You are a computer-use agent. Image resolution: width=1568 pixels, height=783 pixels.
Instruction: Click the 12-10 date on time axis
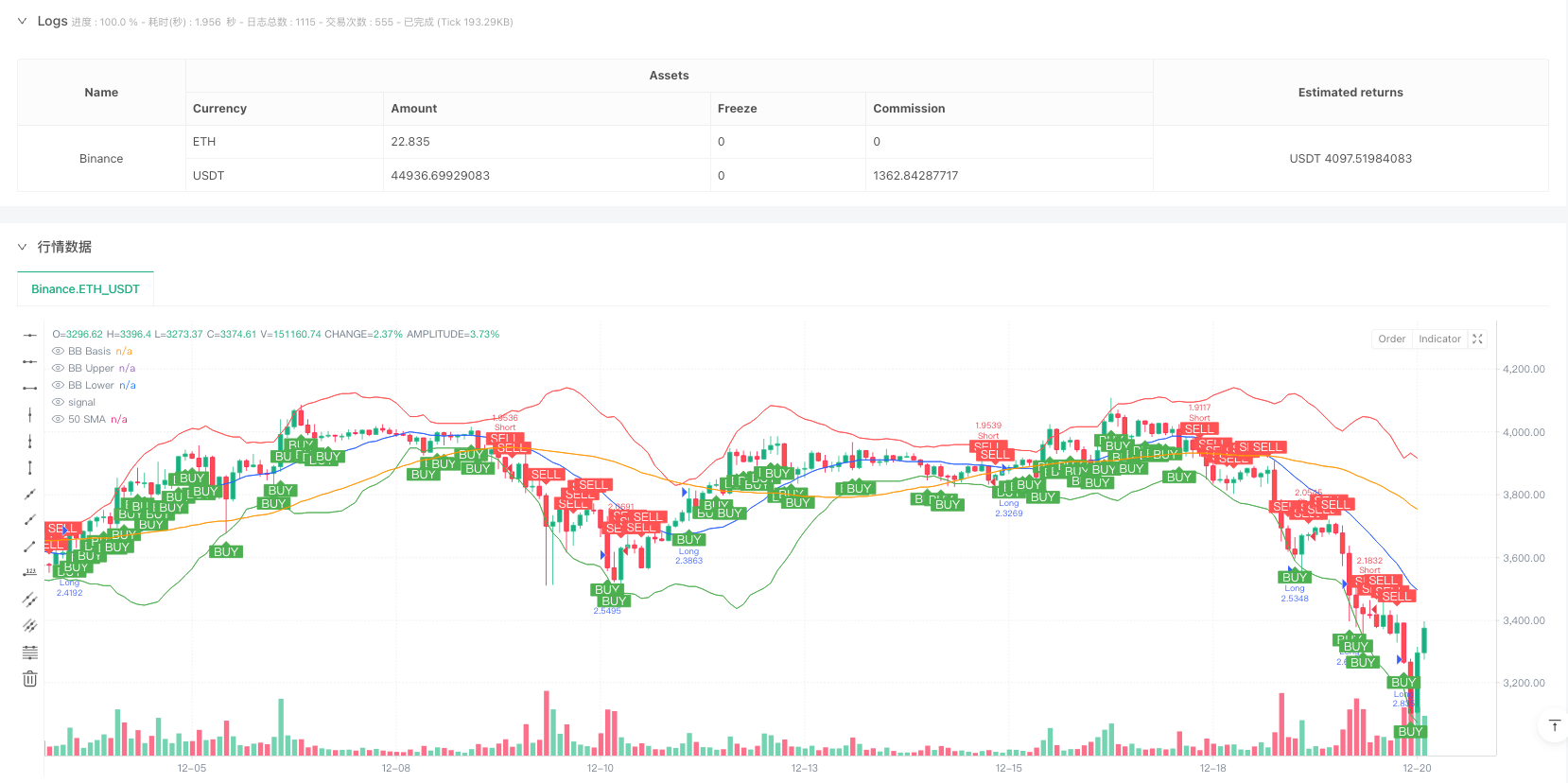(x=600, y=768)
